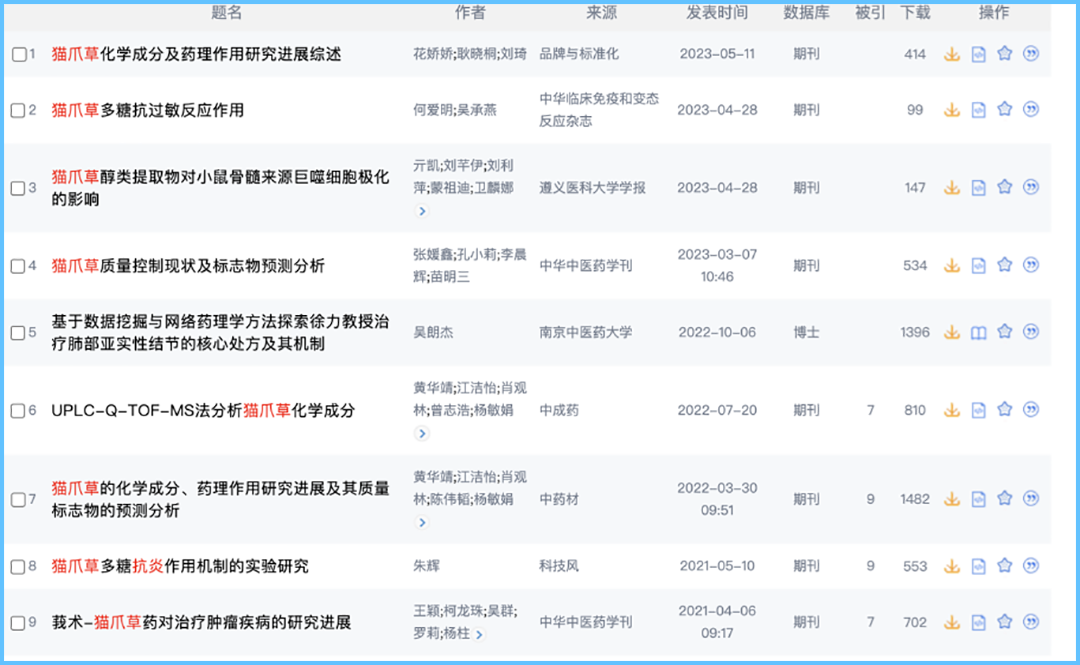Open author link 吴朗杰
The height and width of the screenshot is (665, 1080).
tap(433, 332)
